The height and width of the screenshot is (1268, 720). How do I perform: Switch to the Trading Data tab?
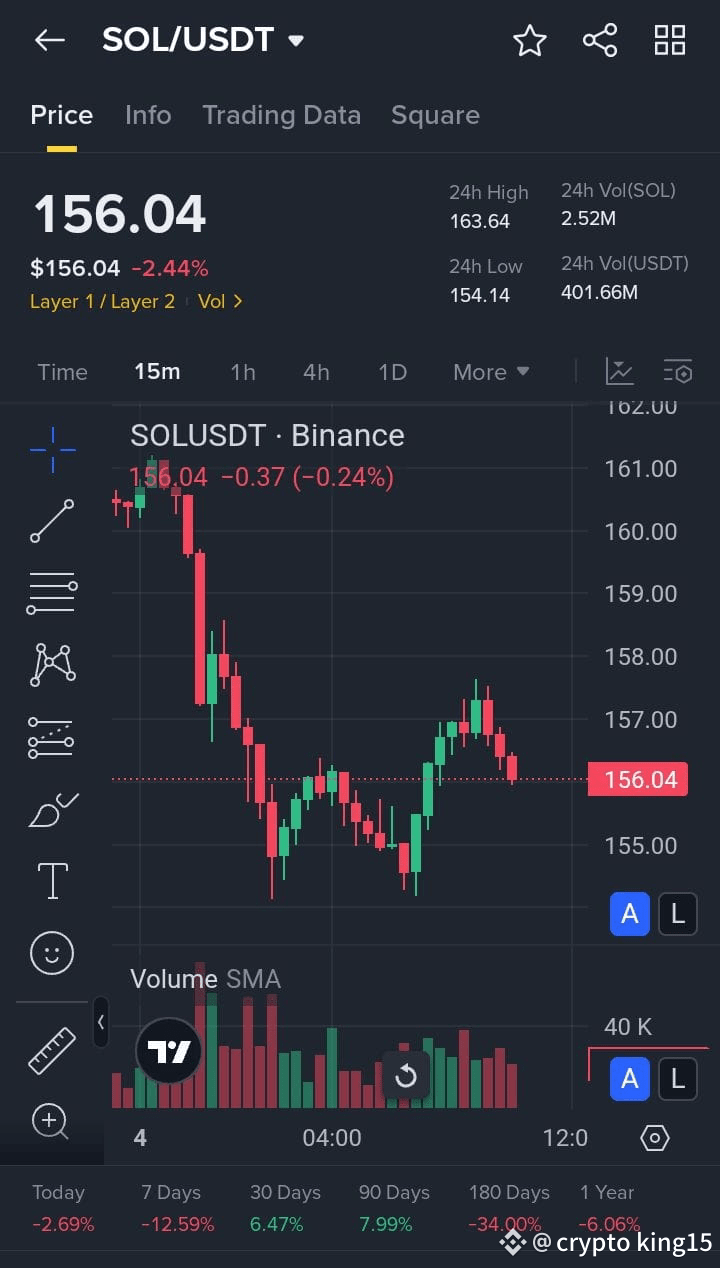(282, 115)
